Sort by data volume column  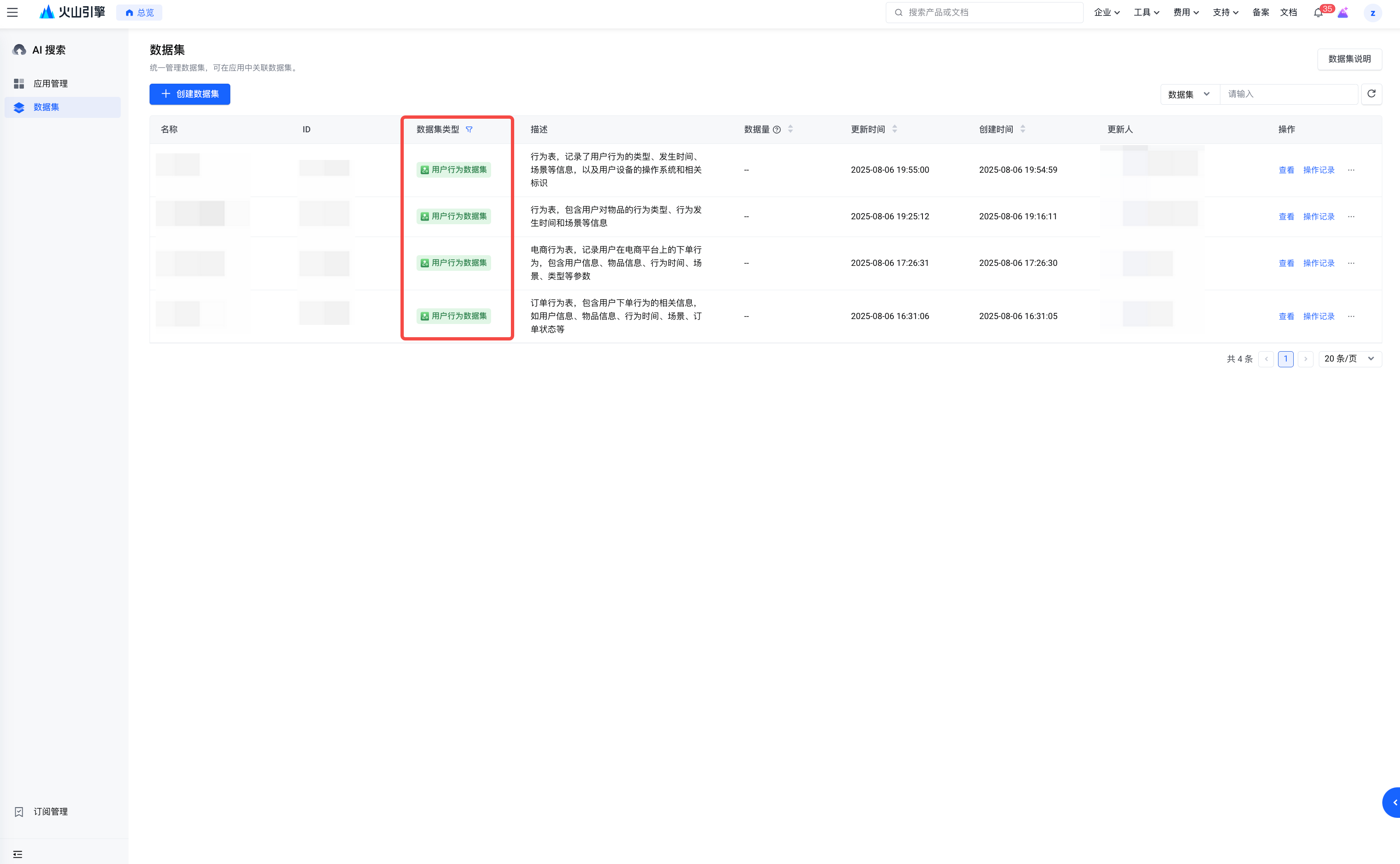(790, 129)
